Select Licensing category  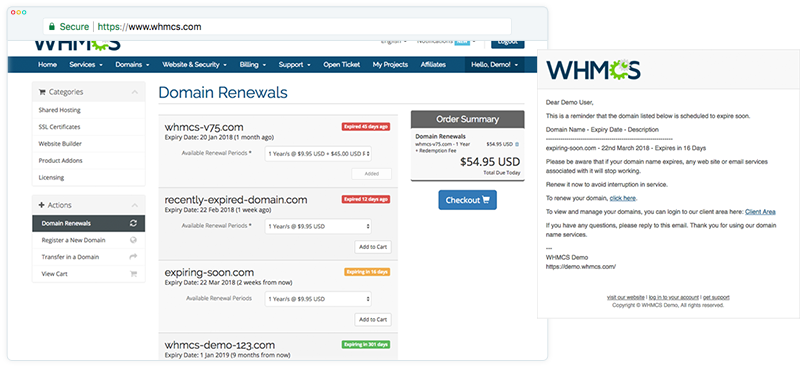89,178
